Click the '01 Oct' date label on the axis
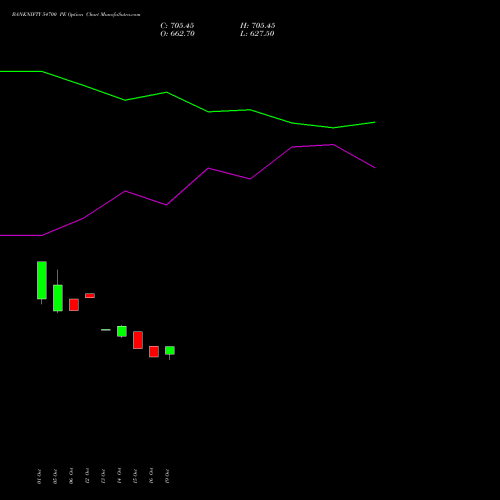 pyautogui.click(x=39, y=476)
